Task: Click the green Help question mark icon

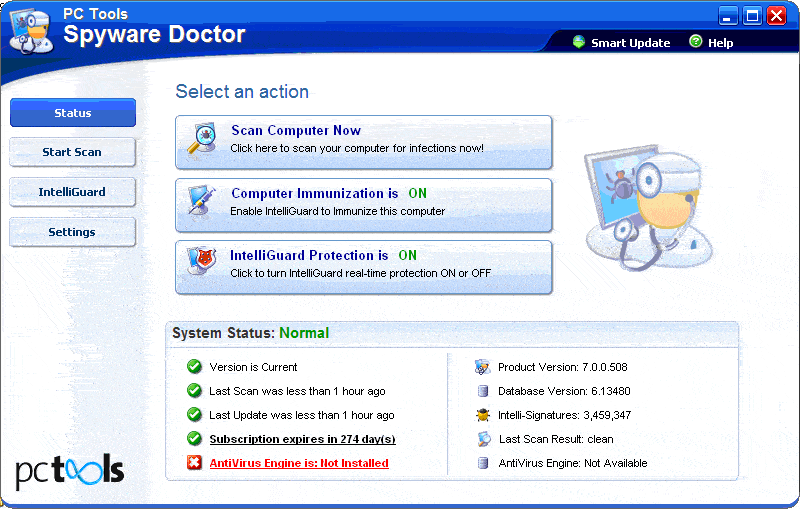Action: pyautogui.click(x=695, y=42)
